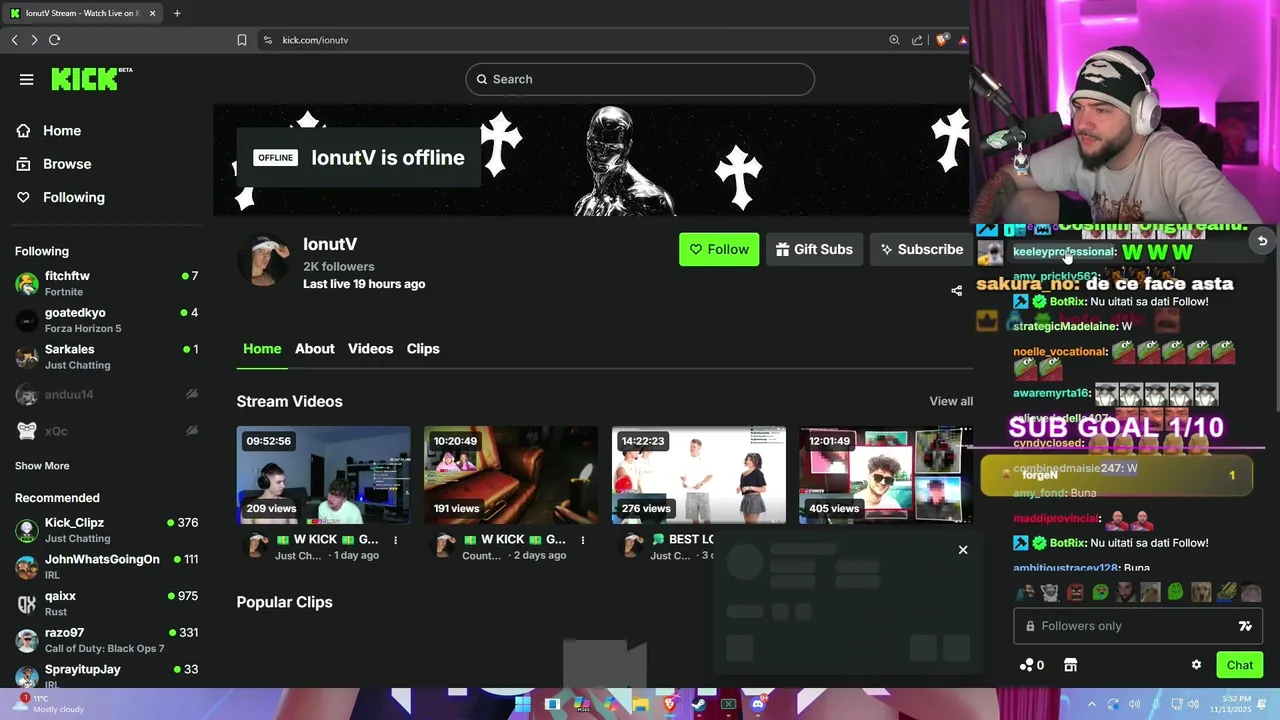Go forward in the browser
Image resolution: width=1280 pixels, height=720 pixels.
[x=34, y=40]
